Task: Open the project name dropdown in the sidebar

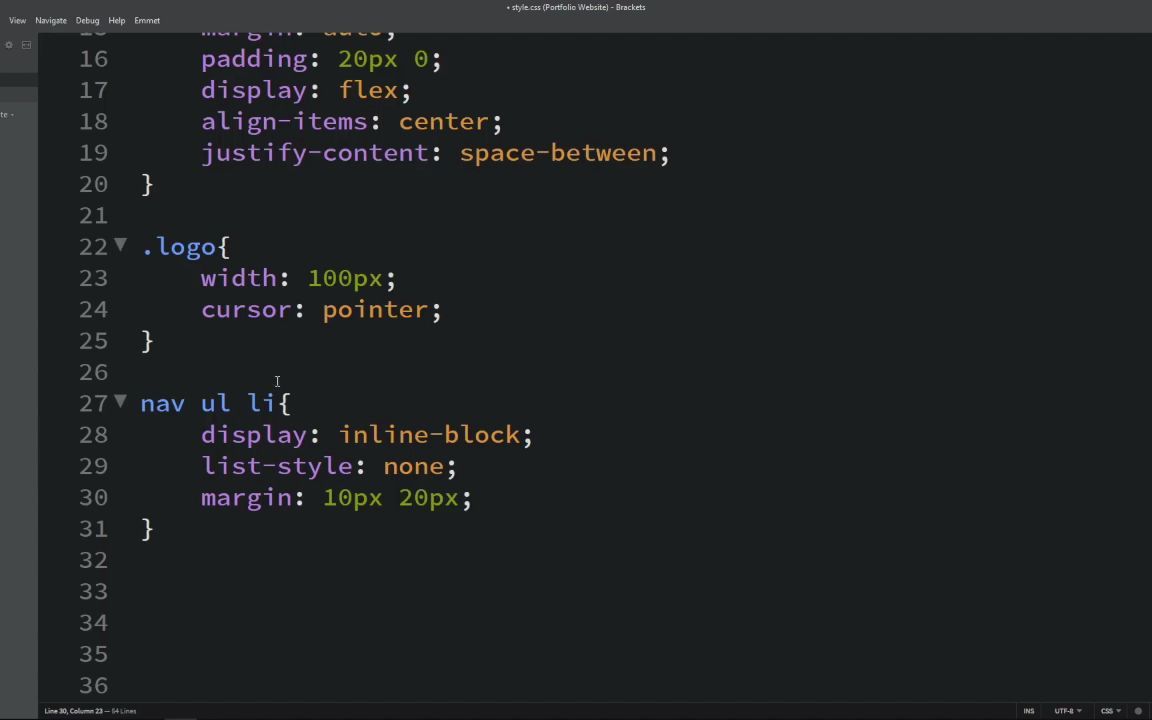Action: (8, 113)
